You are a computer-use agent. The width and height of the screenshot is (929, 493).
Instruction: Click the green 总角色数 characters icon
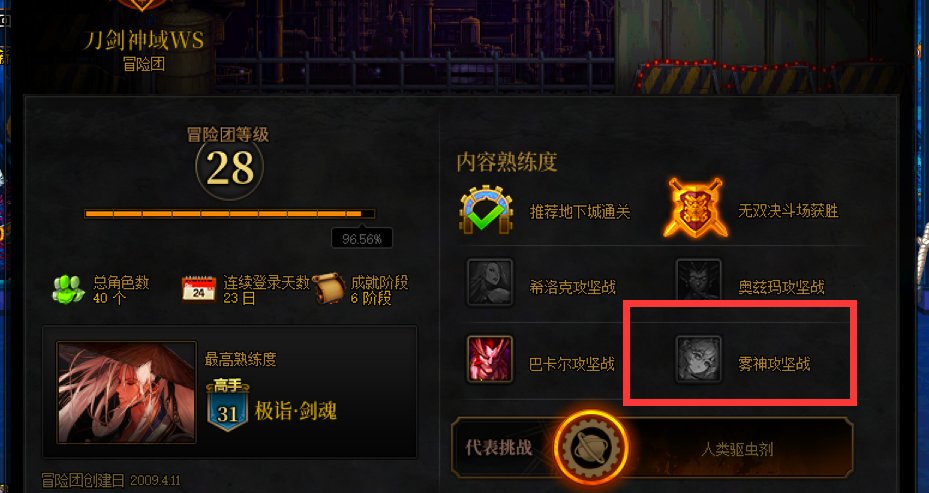tap(68, 290)
